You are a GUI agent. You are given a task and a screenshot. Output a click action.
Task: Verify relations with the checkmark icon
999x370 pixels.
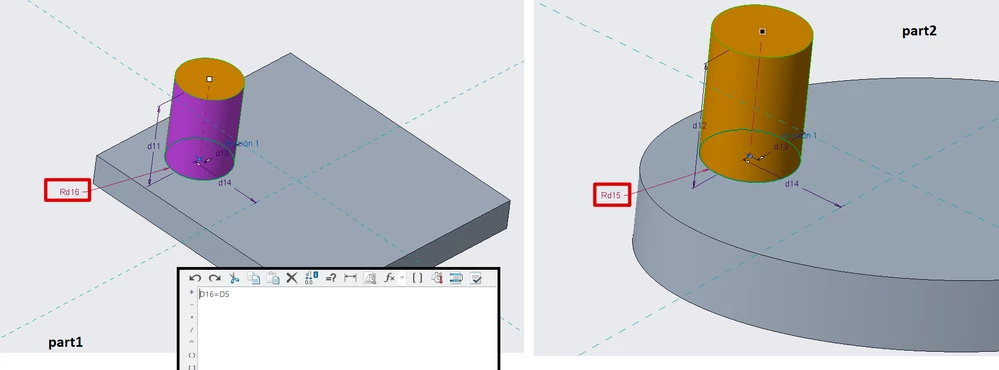(476, 278)
